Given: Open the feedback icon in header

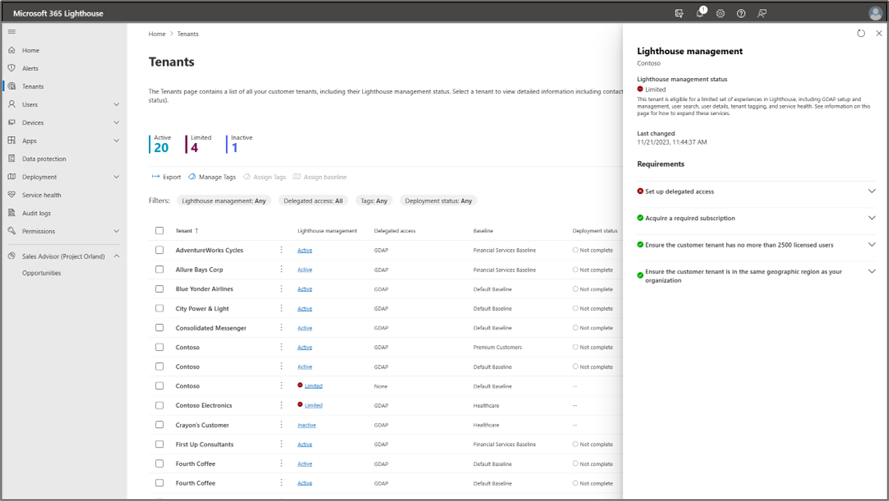Looking at the screenshot, I should click(x=762, y=13).
